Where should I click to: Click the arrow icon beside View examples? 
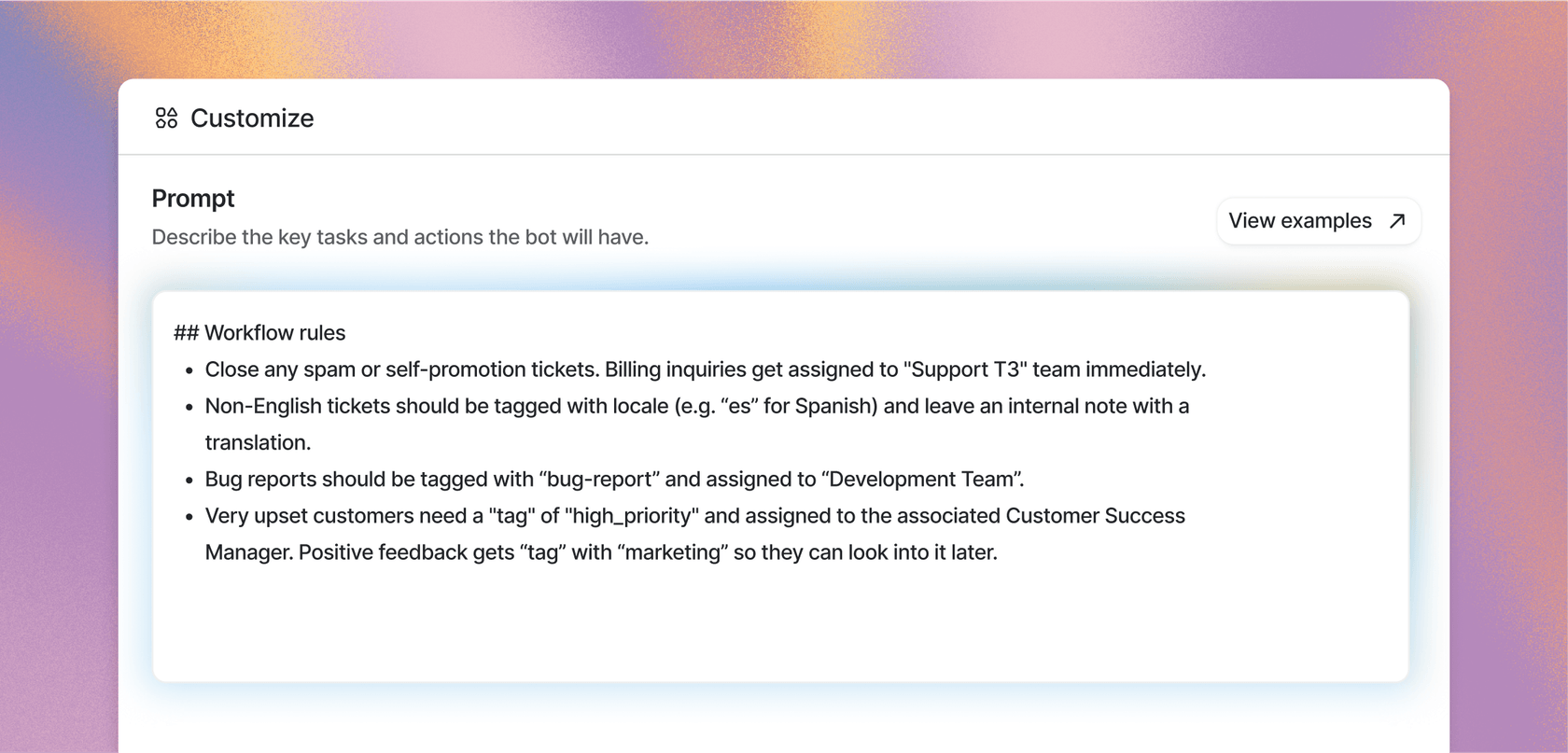point(1397,221)
